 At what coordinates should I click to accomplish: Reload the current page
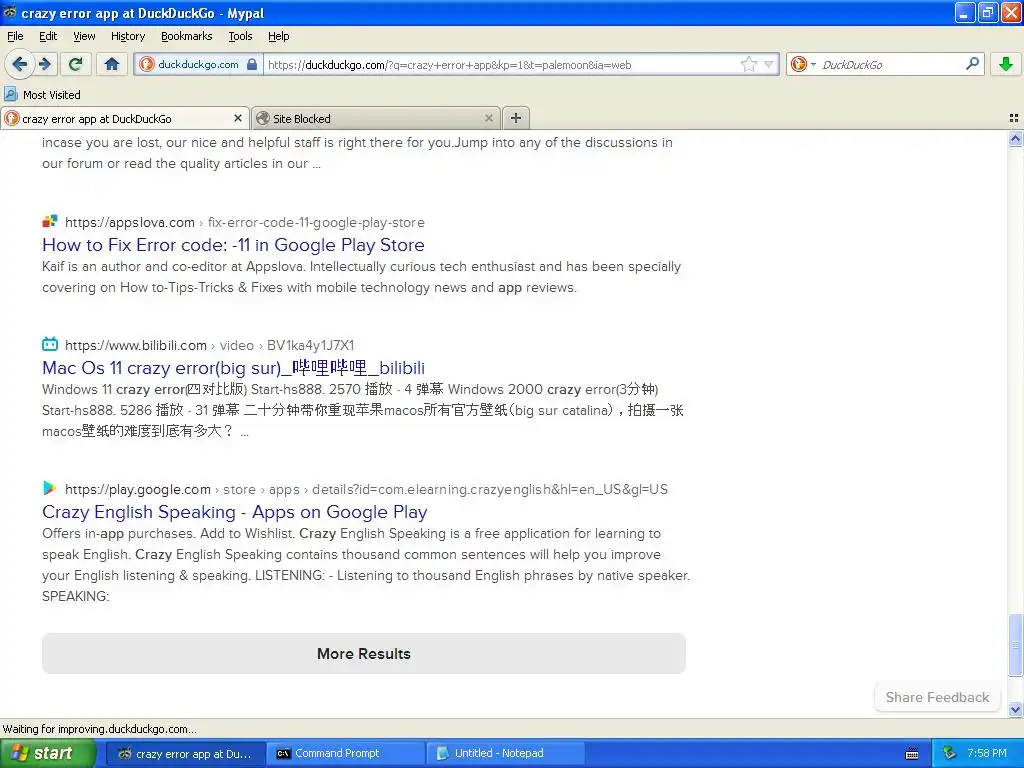click(x=76, y=64)
